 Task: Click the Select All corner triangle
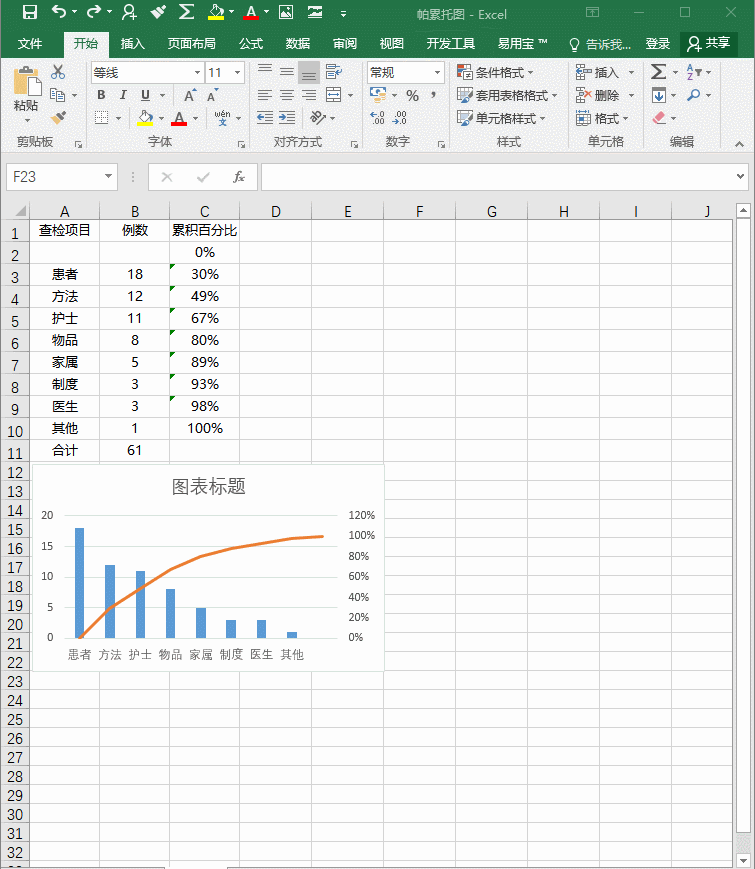coord(21,211)
